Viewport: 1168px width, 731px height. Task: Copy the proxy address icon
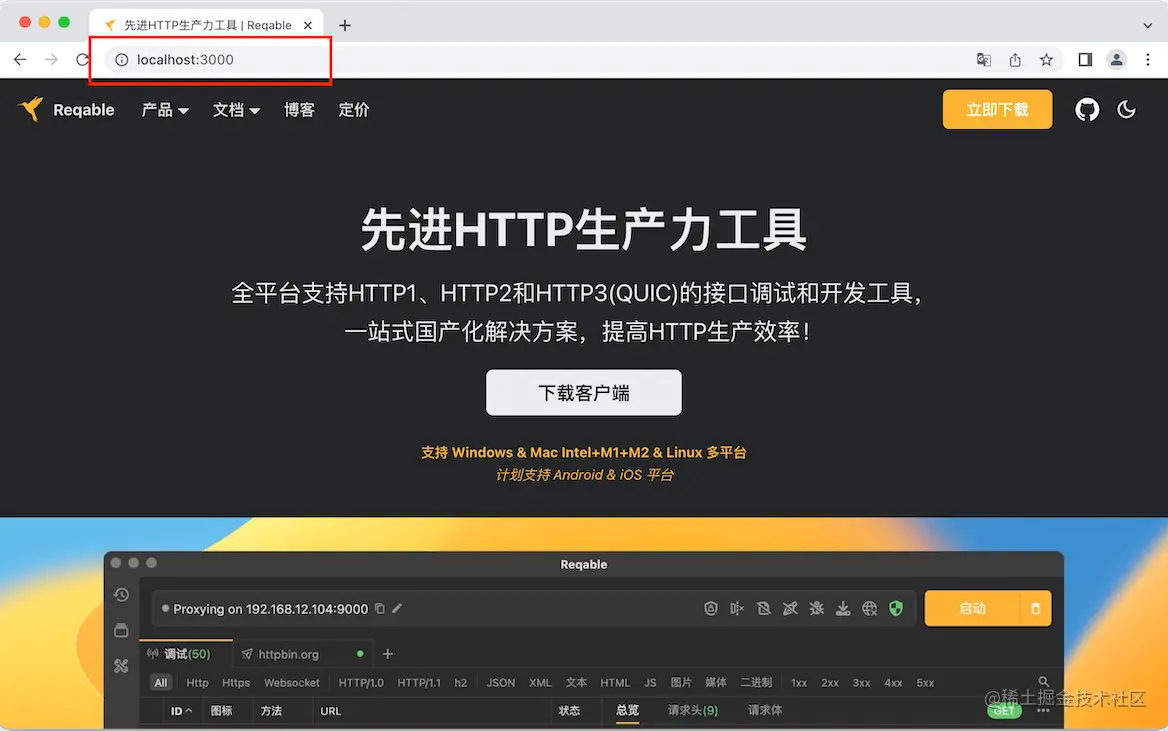(380, 608)
